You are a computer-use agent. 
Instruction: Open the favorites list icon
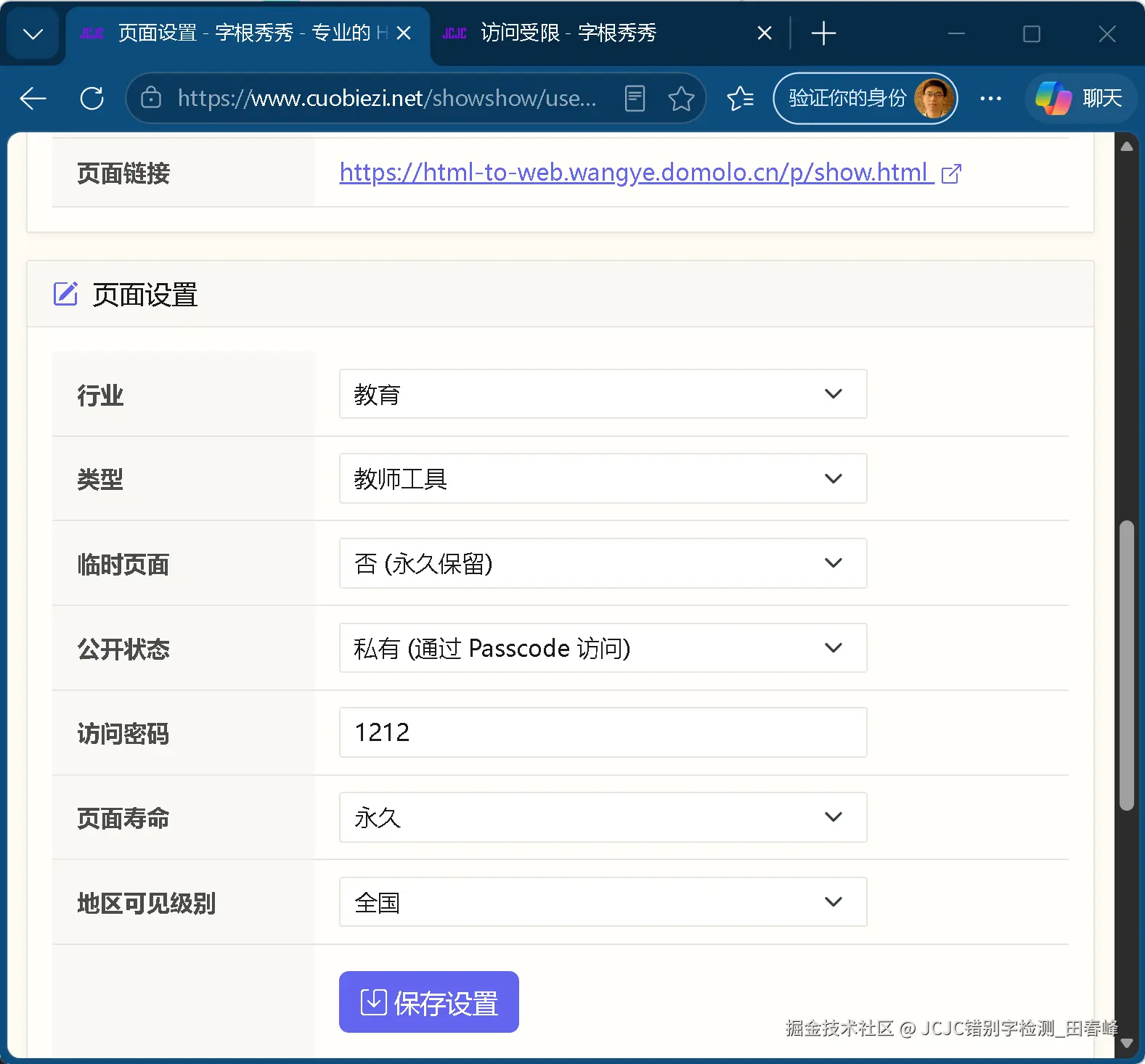pos(741,98)
